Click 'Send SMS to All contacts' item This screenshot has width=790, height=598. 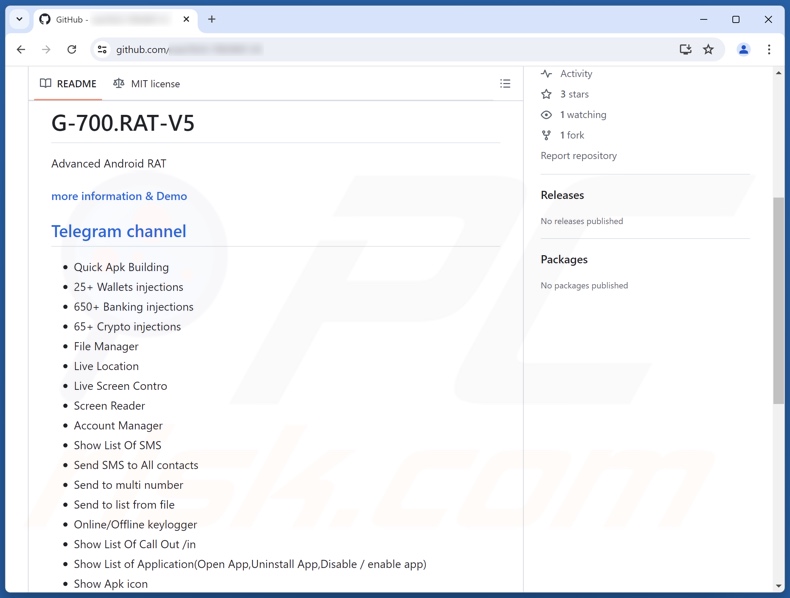pyautogui.click(x=136, y=465)
